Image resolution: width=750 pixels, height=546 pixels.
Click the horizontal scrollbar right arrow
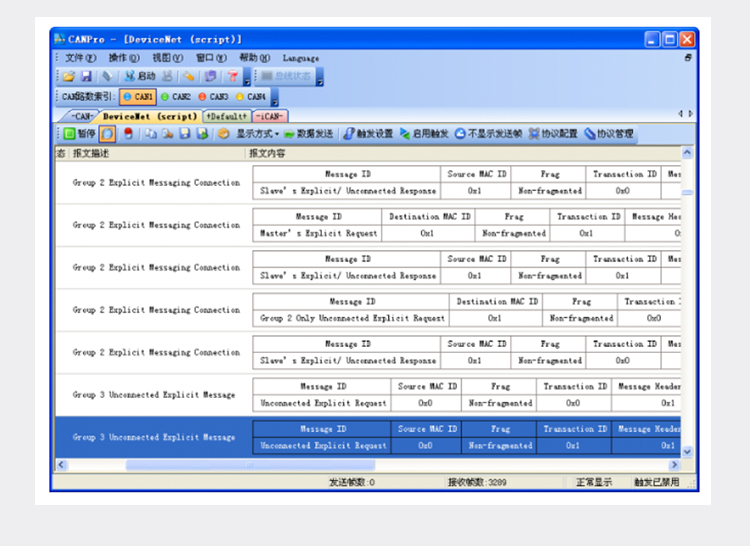[x=674, y=464]
